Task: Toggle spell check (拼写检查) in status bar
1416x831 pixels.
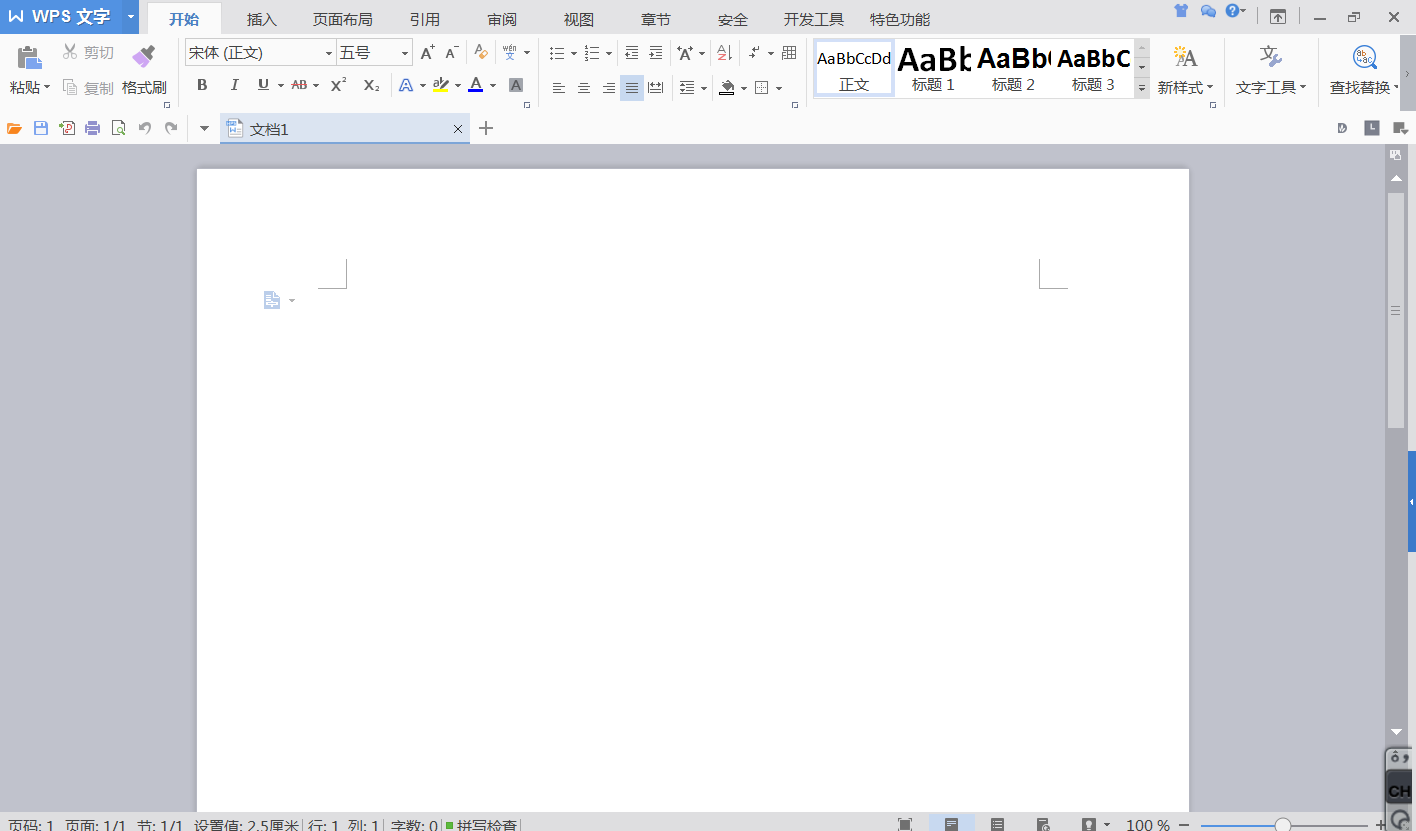Action: pos(482,825)
